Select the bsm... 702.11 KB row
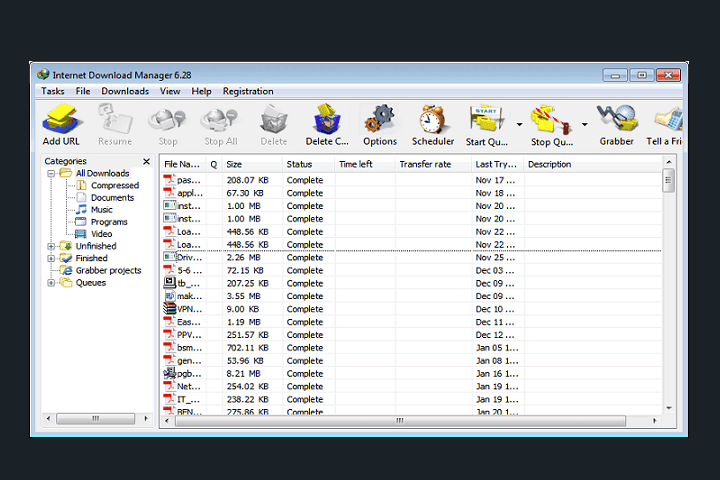The height and width of the screenshot is (480, 720). [x=411, y=348]
